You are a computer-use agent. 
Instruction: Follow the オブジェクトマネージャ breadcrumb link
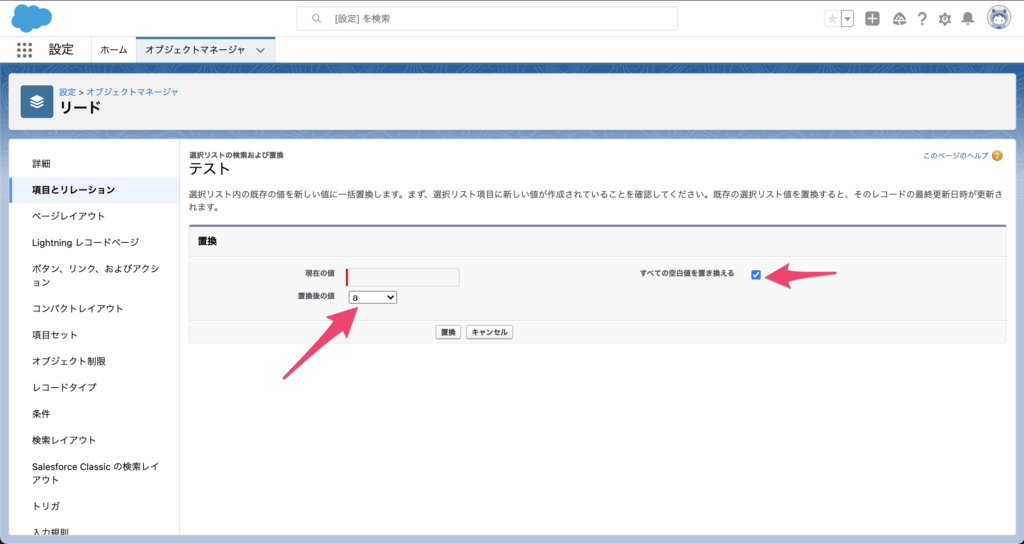point(133,92)
